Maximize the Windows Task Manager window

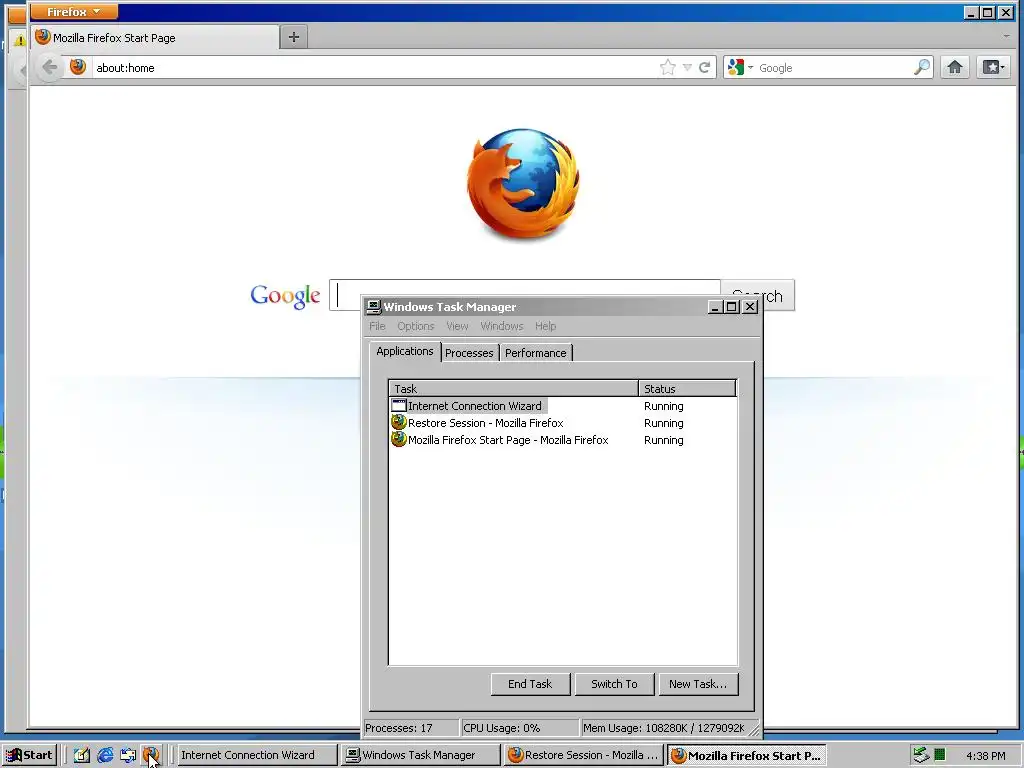pos(732,306)
